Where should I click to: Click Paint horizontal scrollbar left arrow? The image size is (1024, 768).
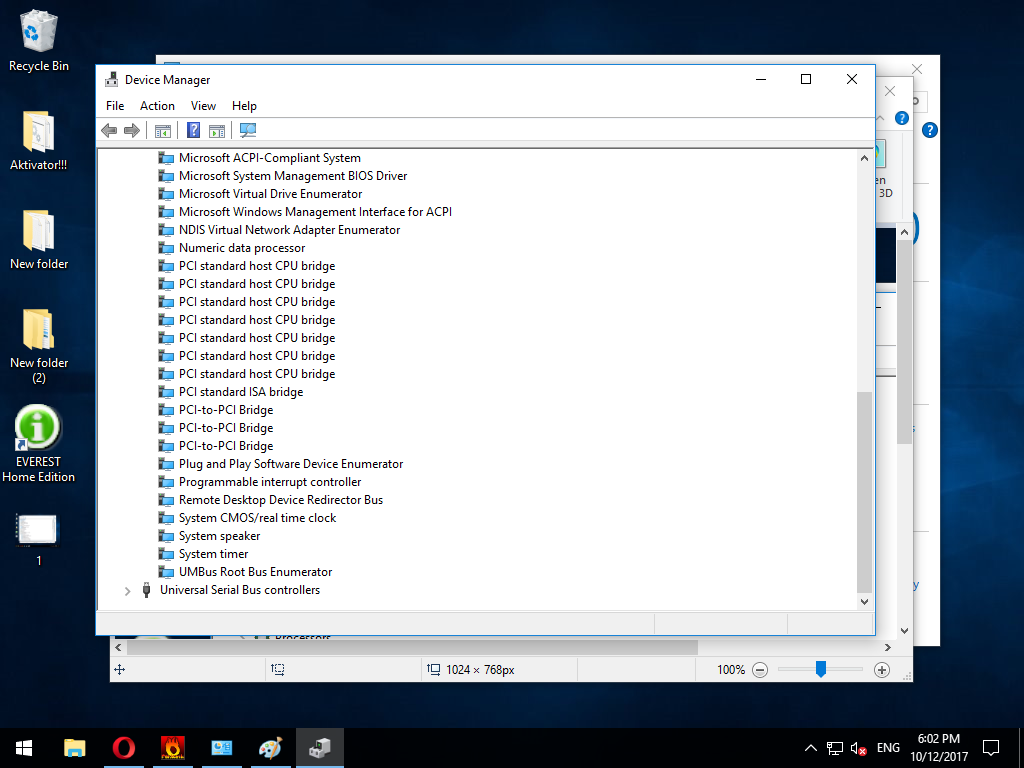[118, 648]
